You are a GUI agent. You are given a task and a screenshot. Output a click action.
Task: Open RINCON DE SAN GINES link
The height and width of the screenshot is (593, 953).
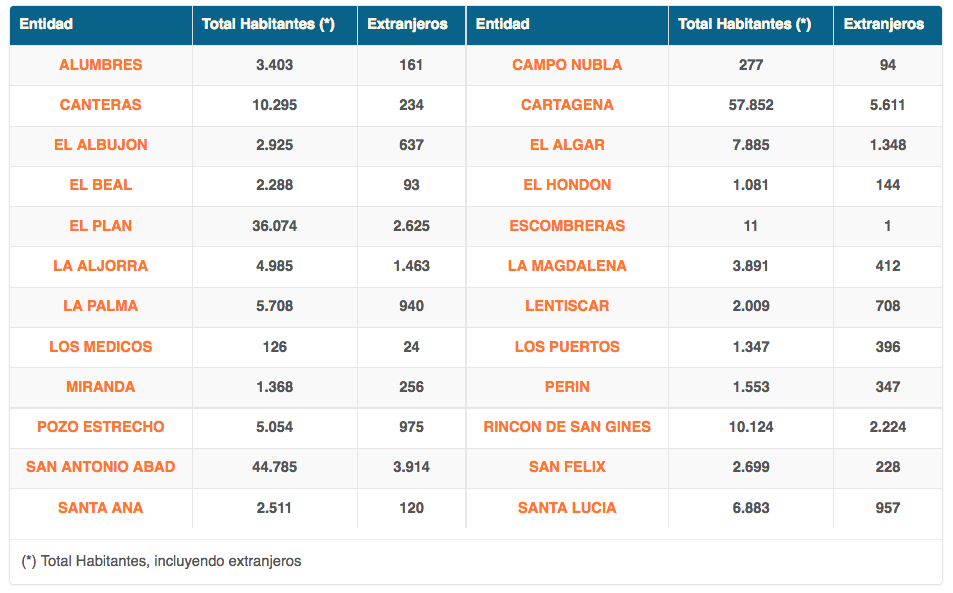point(567,427)
